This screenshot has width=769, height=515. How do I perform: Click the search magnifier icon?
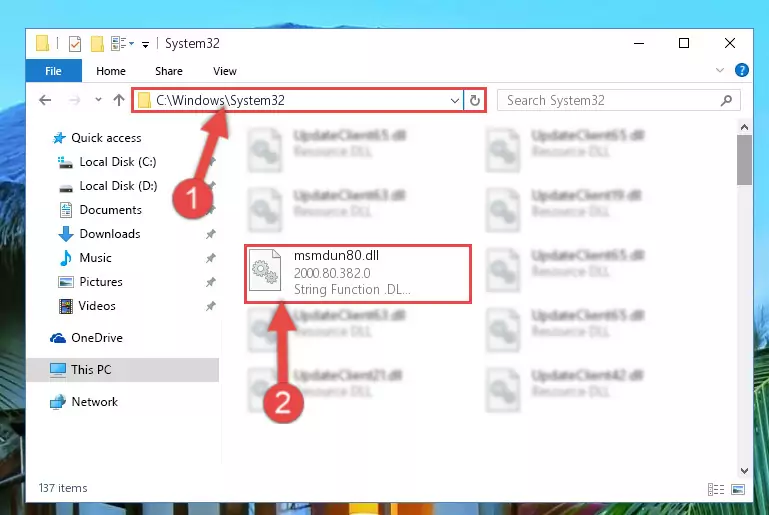[726, 101]
